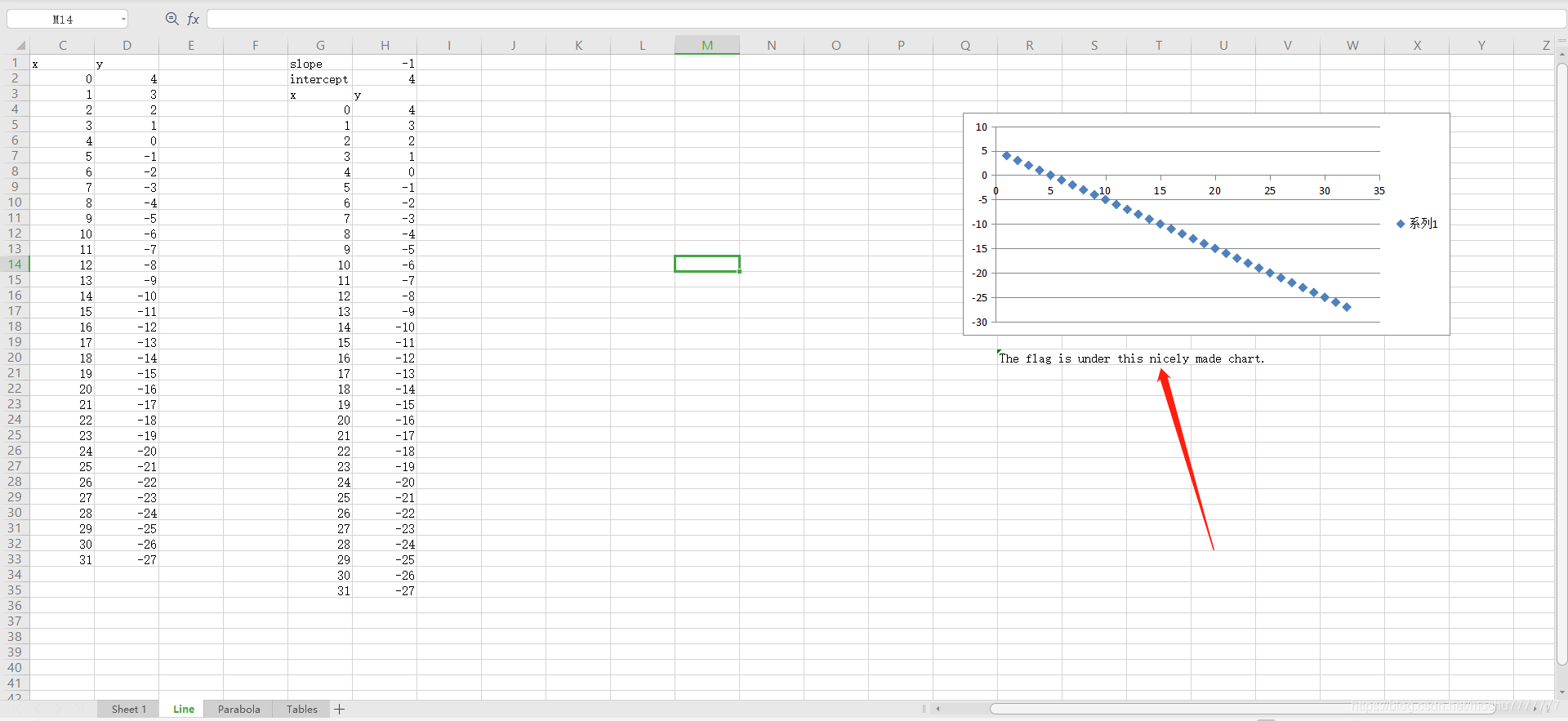Select column D header
This screenshot has width=1568, height=721.
tap(127, 46)
